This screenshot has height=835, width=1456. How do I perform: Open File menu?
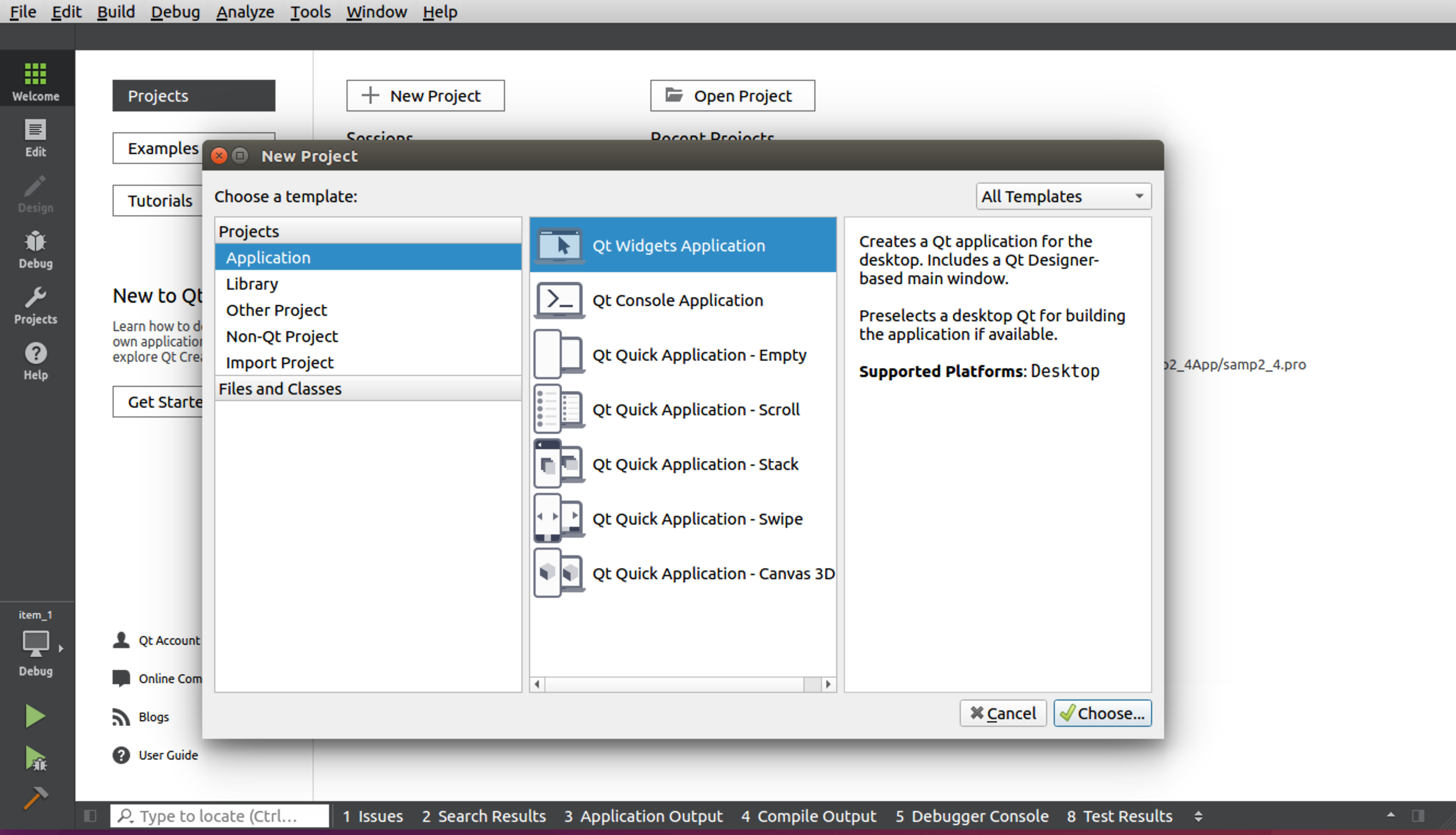(23, 11)
